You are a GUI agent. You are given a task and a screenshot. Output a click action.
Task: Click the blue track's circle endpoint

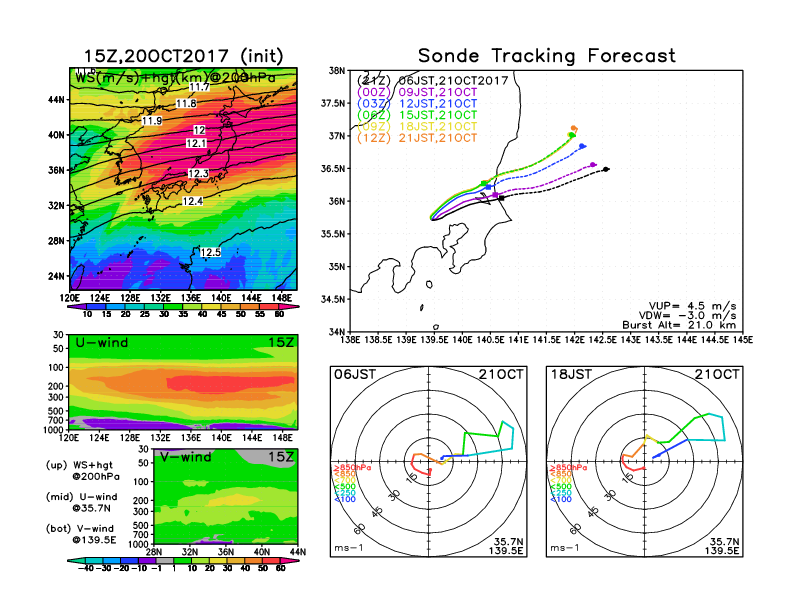pyautogui.click(x=582, y=146)
